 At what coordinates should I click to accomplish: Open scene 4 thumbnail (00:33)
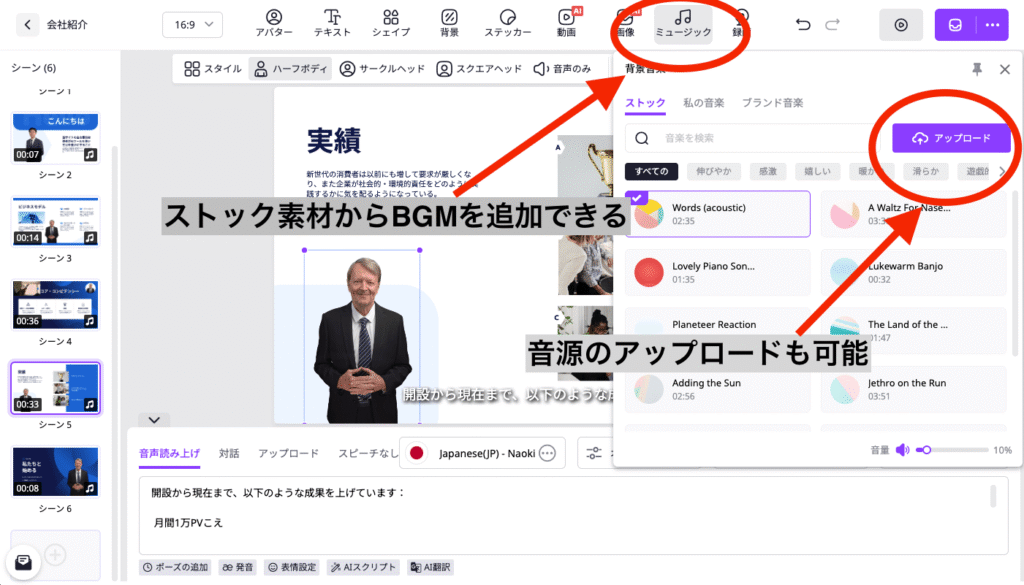click(56, 388)
